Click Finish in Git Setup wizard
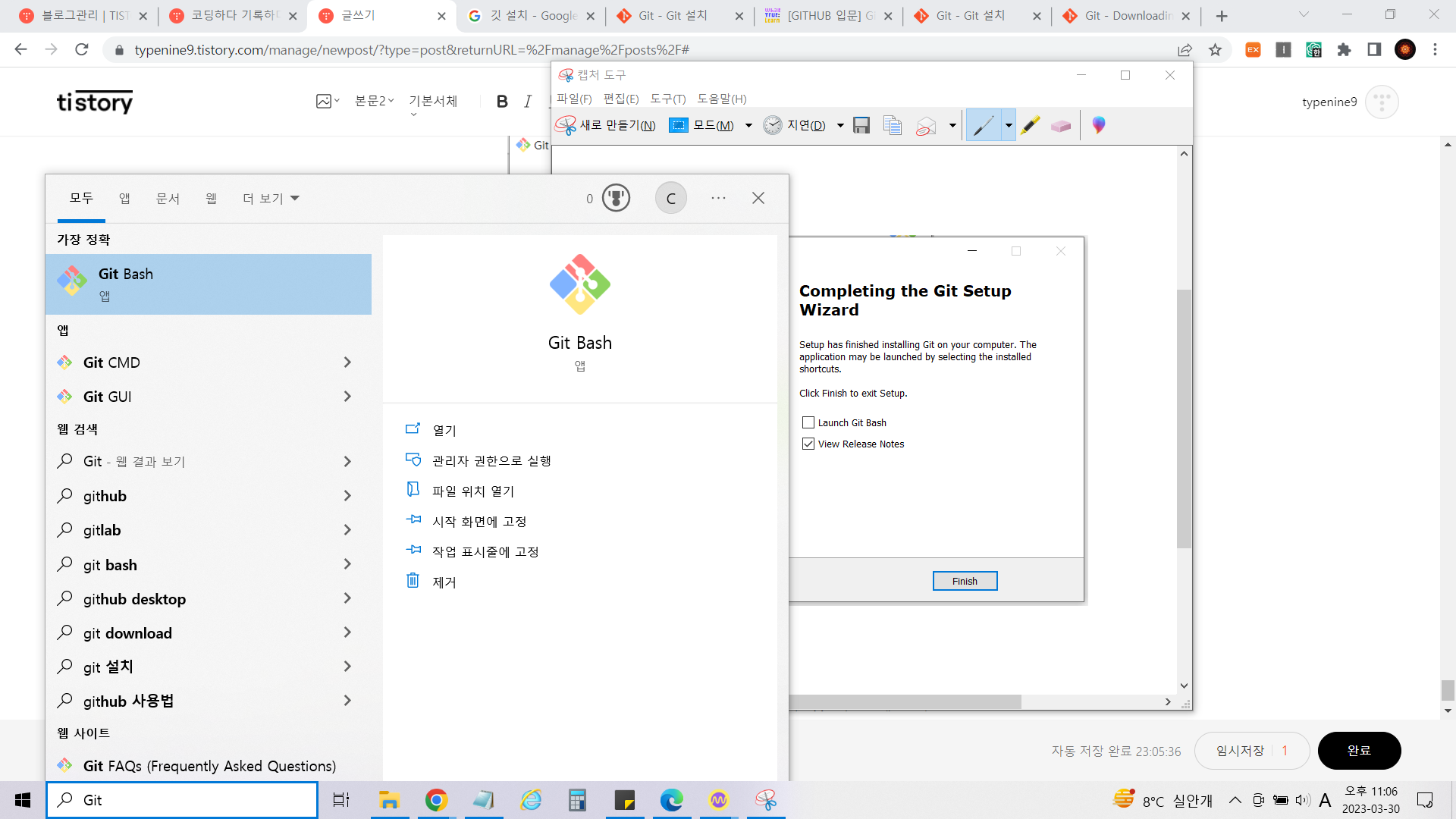1456x819 pixels. tap(965, 581)
